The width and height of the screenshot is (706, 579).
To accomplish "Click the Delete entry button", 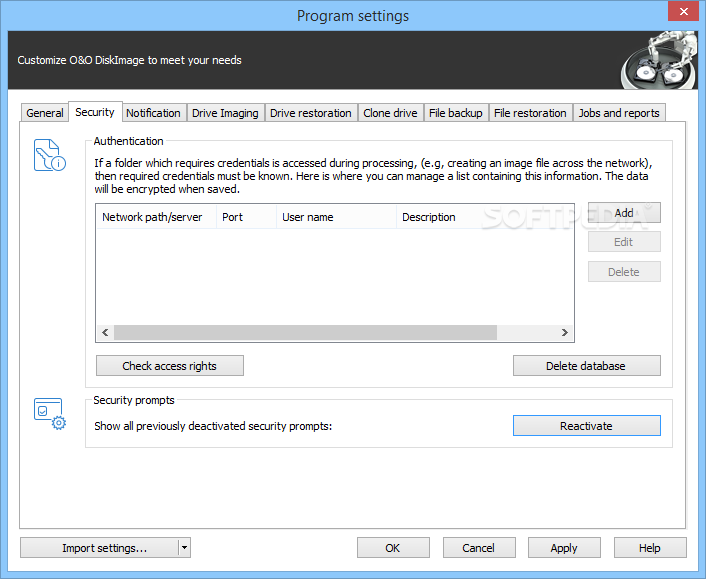I will (x=624, y=271).
